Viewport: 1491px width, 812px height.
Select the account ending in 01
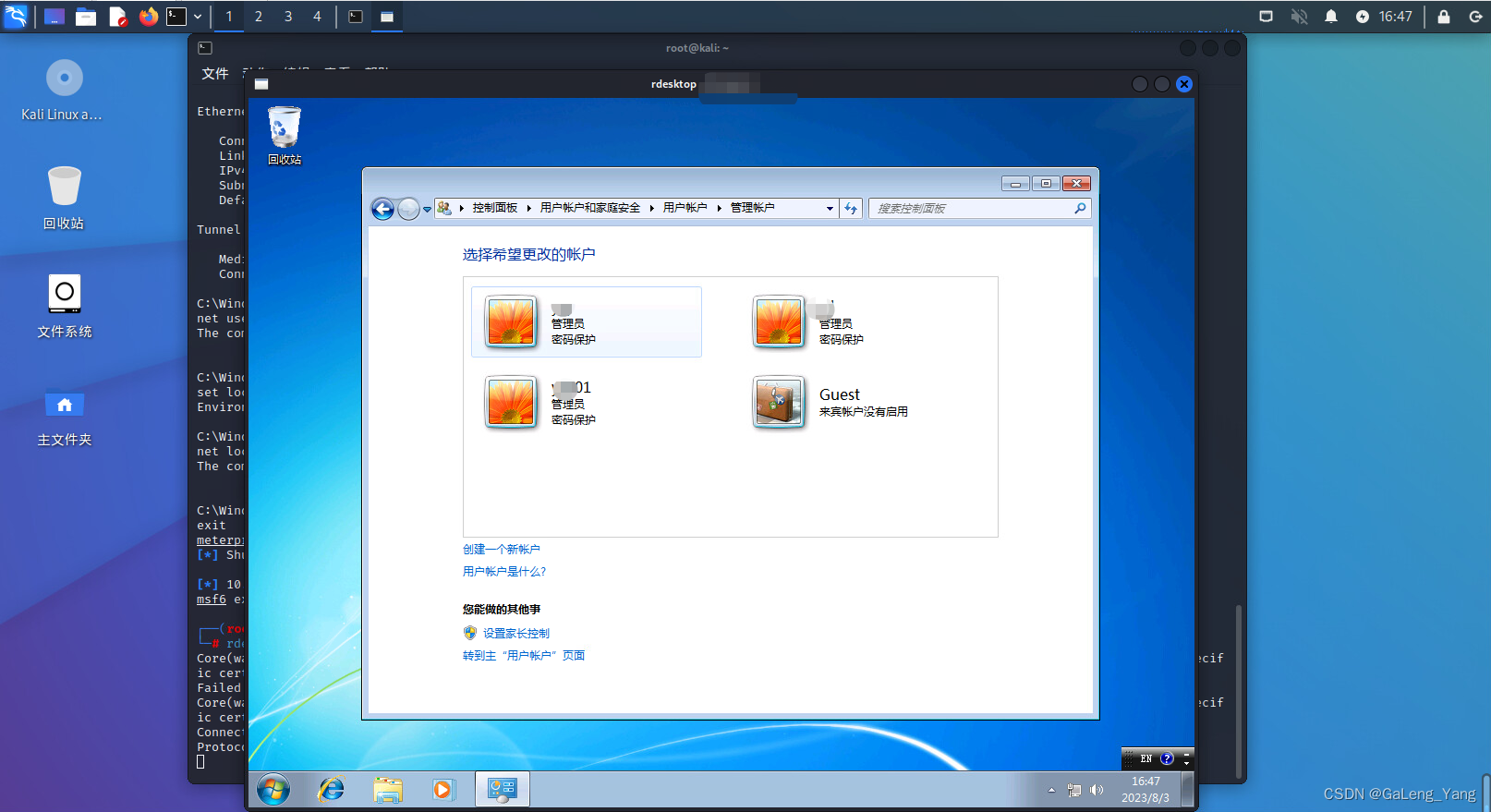click(587, 403)
